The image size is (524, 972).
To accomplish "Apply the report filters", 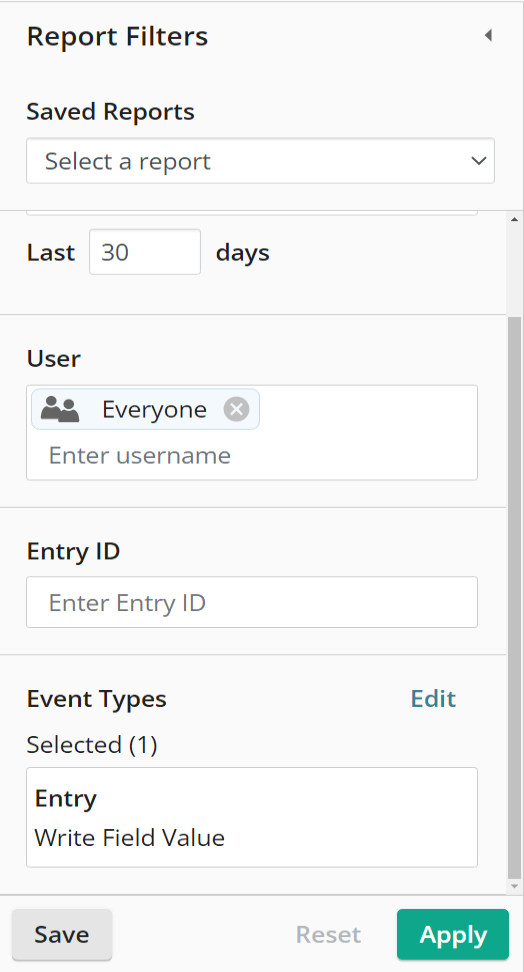I will point(453,934).
